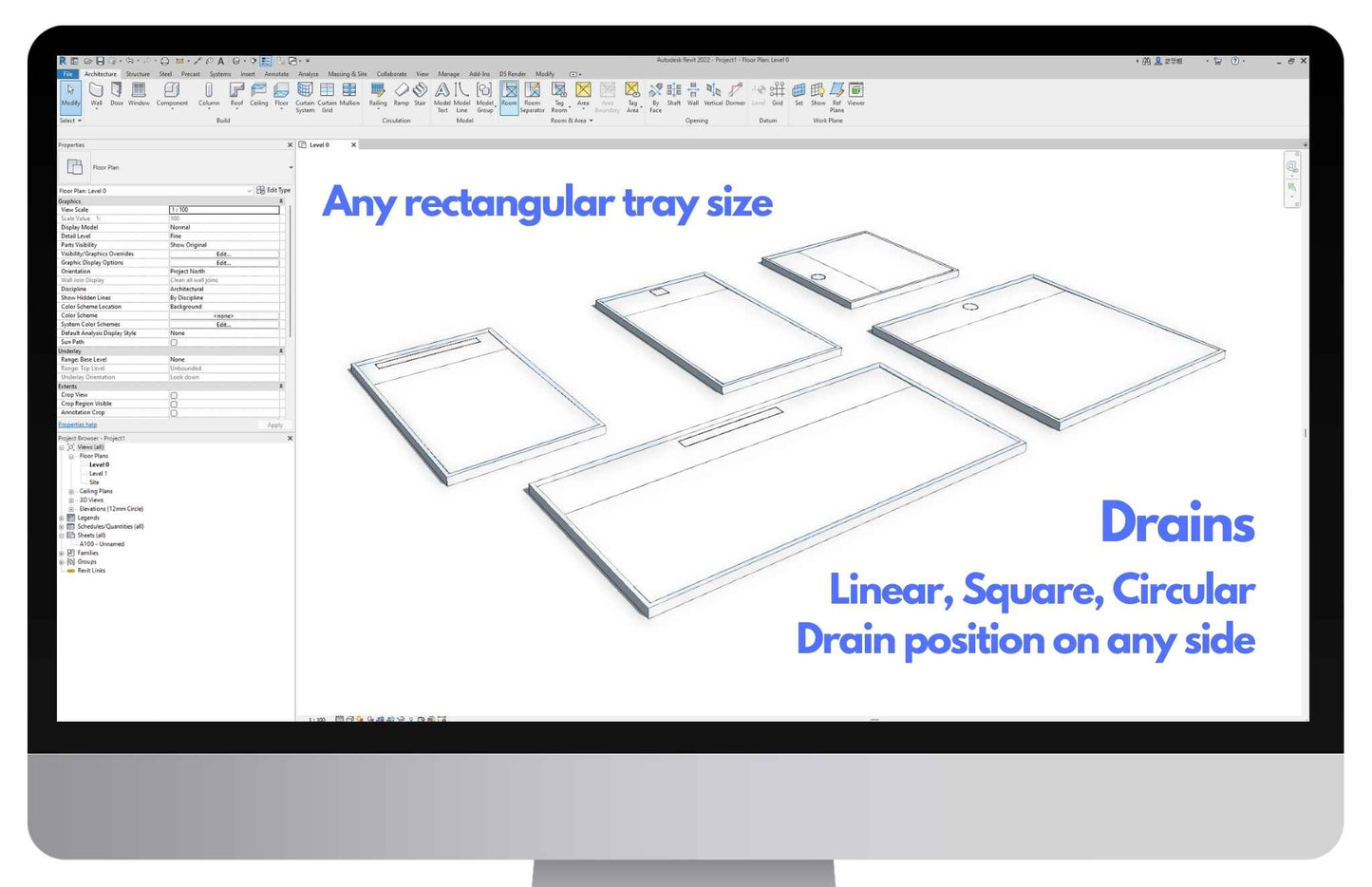Open the Annotate ribbon tab
1372x887 pixels.
point(276,74)
